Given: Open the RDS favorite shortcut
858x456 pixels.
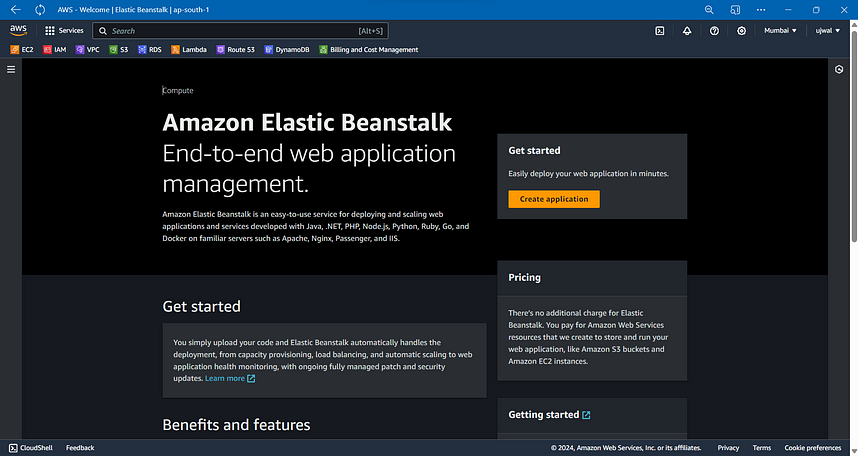Looking at the screenshot, I should tap(150, 49).
